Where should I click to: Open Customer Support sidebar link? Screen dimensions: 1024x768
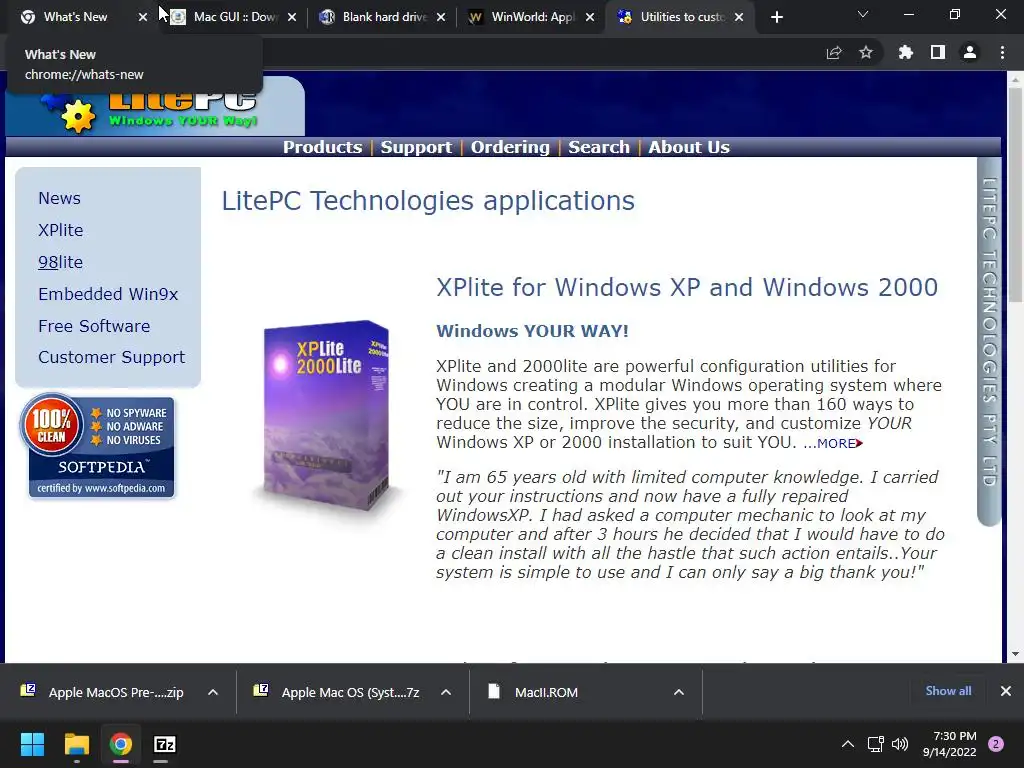coord(112,357)
